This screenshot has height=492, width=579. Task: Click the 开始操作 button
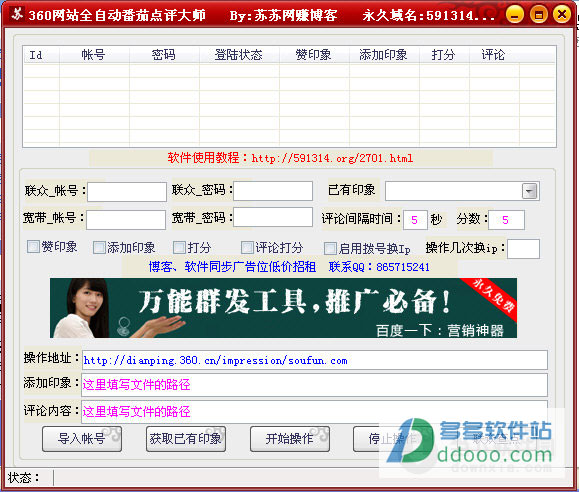pyautogui.click(x=290, y=439)
